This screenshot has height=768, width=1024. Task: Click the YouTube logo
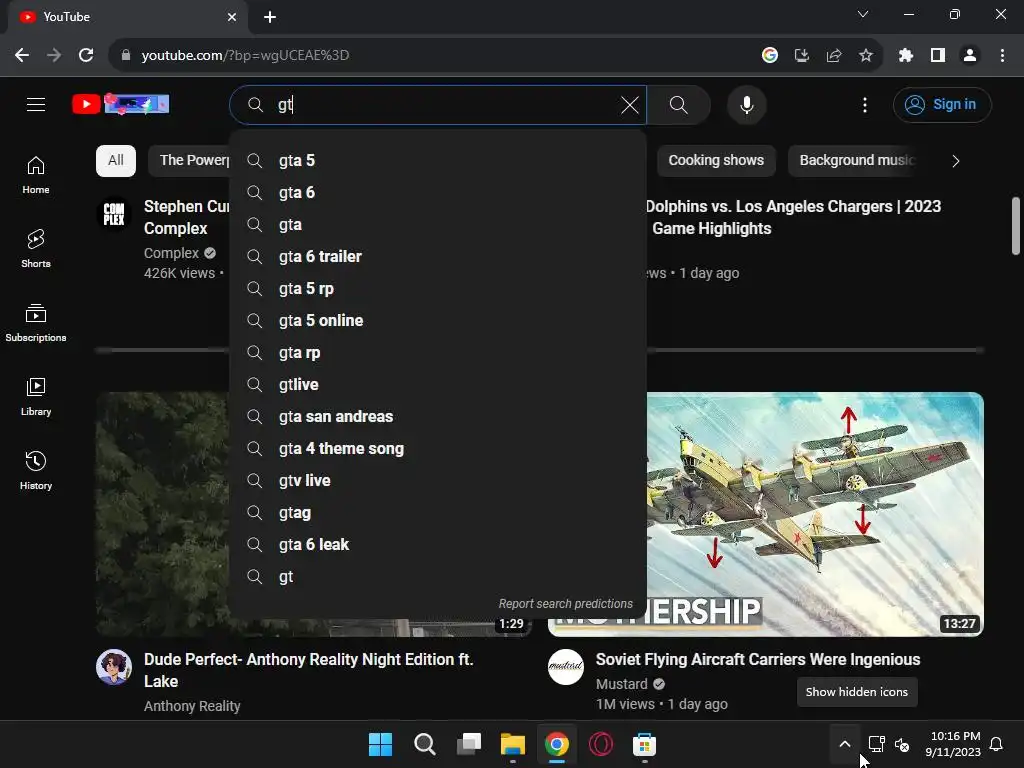click(x=121, y=104)
